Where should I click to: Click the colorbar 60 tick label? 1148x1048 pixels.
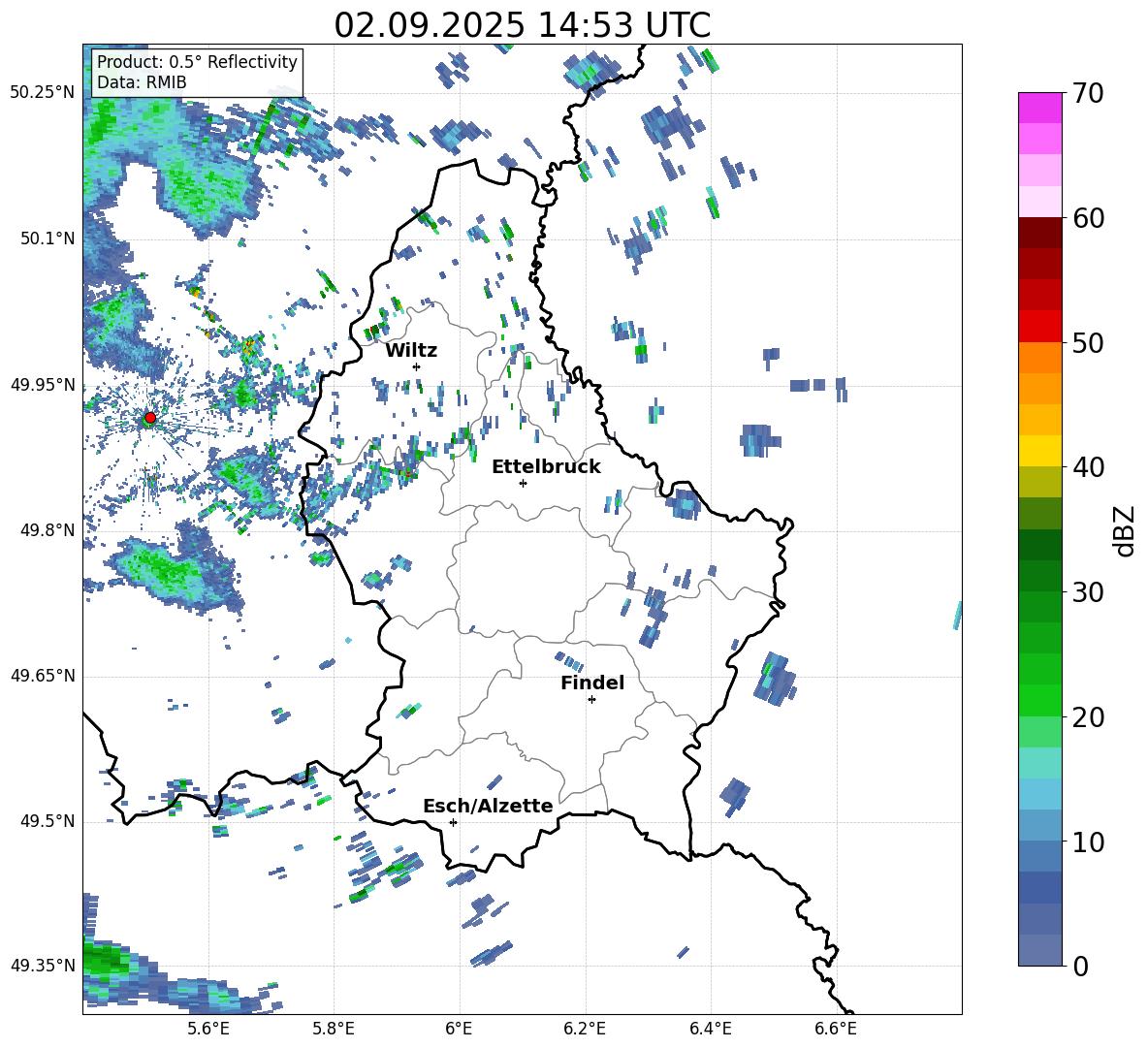coord(1088,218)
